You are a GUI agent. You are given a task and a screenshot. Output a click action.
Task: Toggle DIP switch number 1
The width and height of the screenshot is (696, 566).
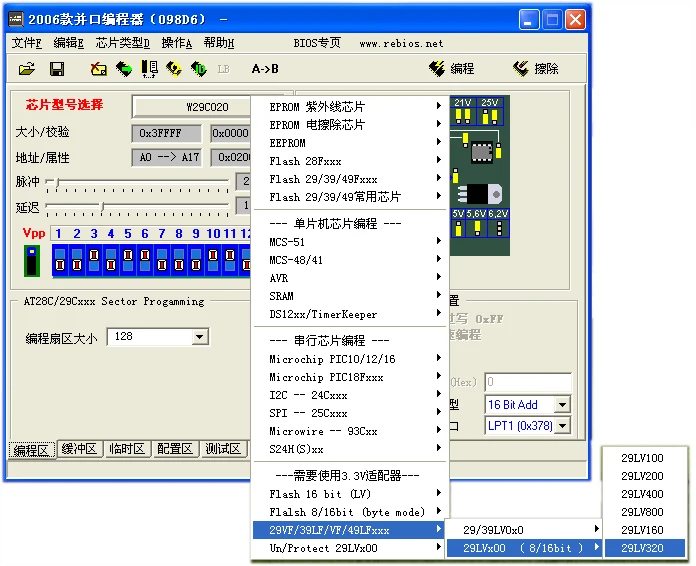coord(60,260)
